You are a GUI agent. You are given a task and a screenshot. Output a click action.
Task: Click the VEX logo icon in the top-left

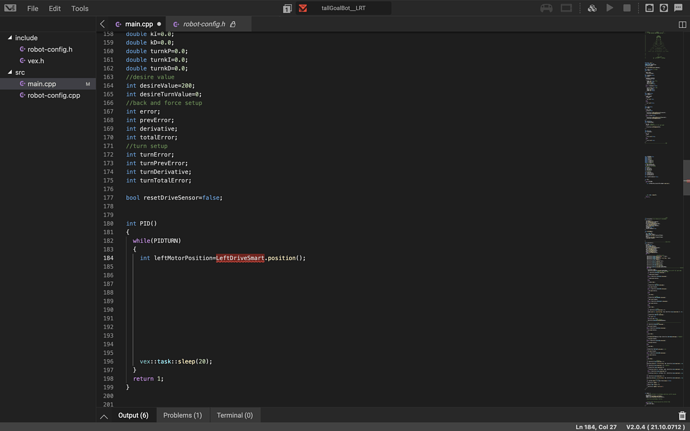click(x=10, y=8)
